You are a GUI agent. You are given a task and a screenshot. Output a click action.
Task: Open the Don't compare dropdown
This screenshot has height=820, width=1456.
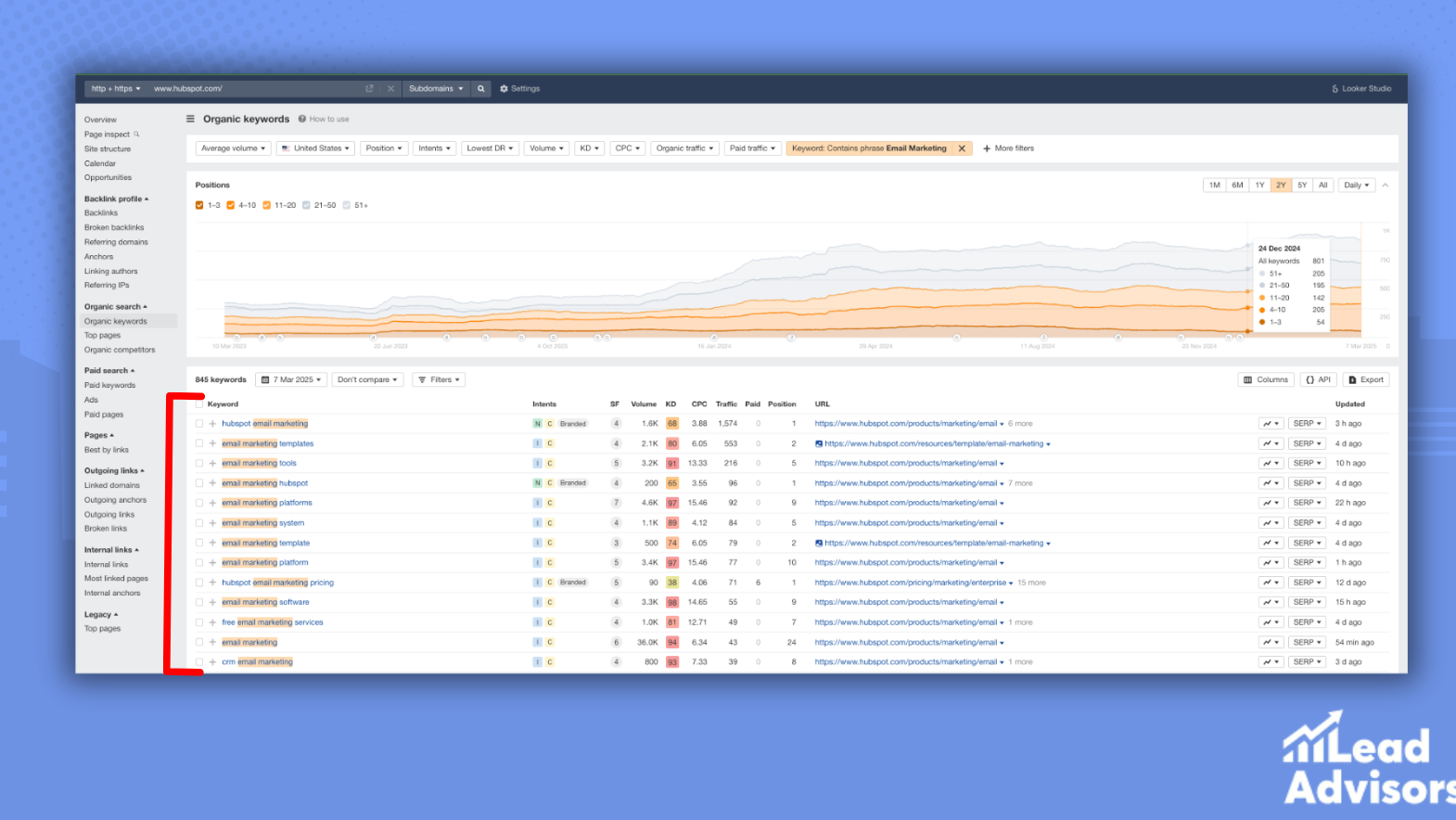[x=367, y=379]
